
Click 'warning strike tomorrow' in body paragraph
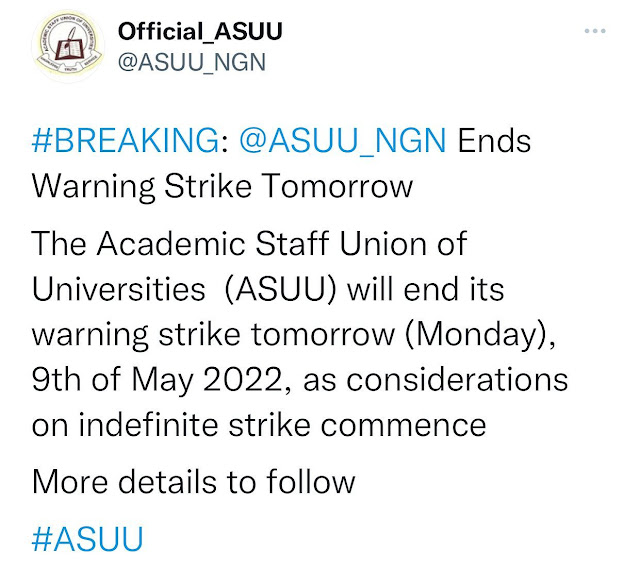pos(213,335)
